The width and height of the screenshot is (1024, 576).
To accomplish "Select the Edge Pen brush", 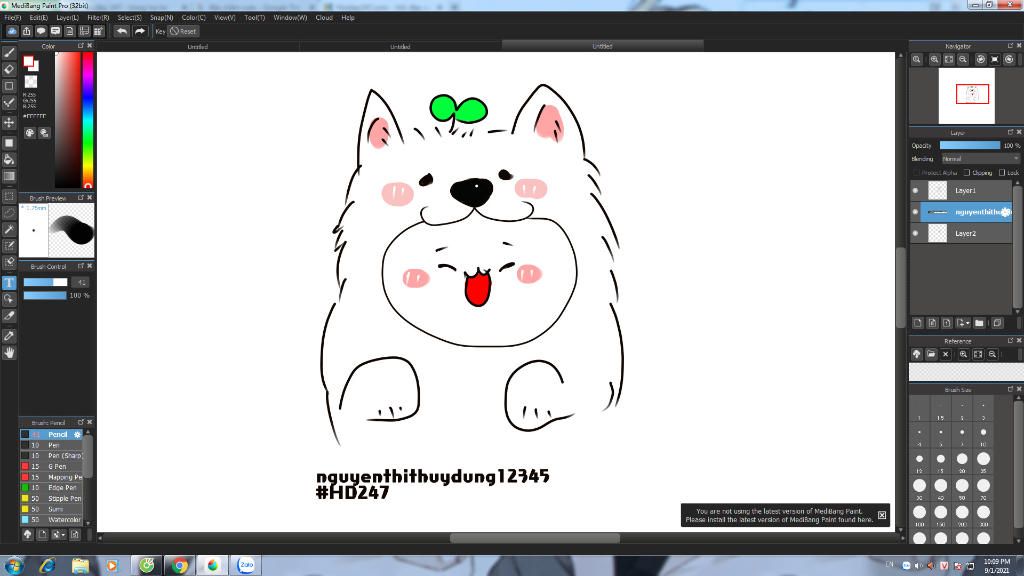I will [54, 488].
